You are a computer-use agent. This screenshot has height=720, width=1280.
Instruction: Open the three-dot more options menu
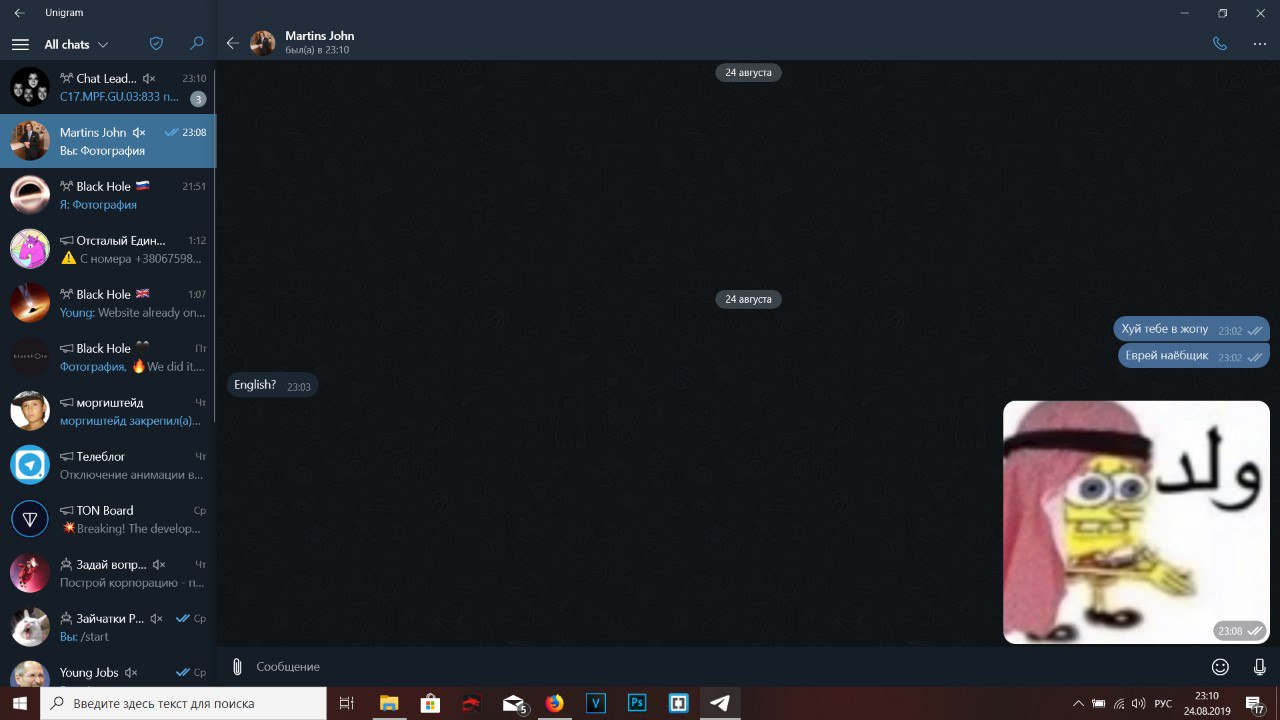(x=1260, y=43)
